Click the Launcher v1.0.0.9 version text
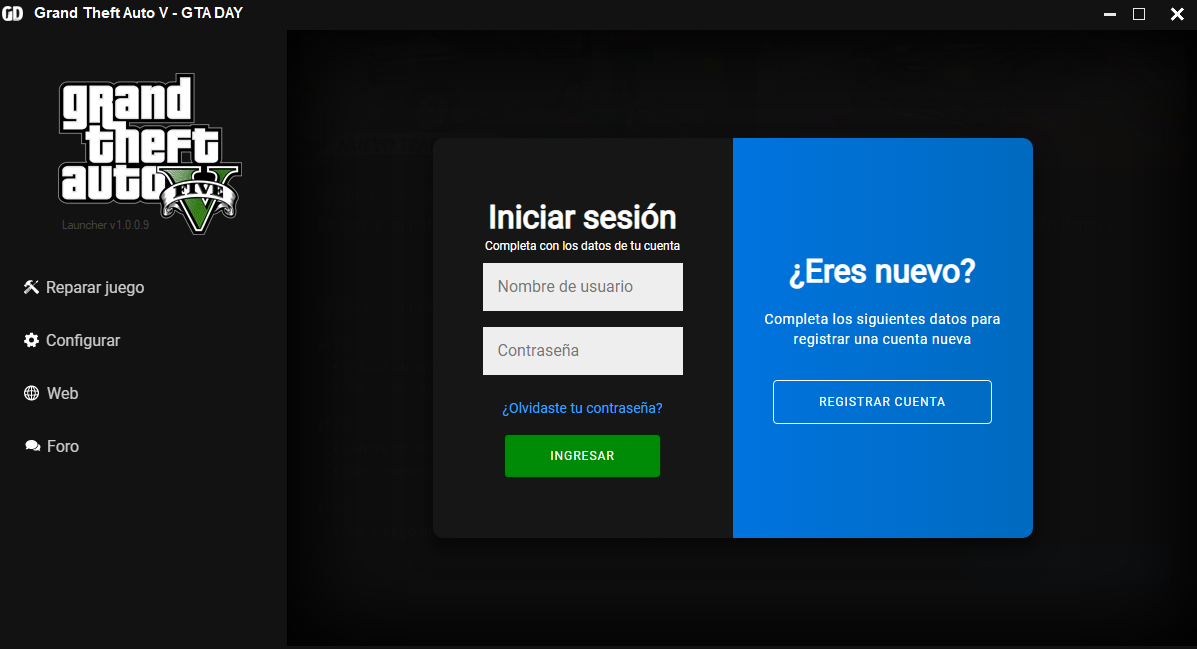 (x=105, y=225)
